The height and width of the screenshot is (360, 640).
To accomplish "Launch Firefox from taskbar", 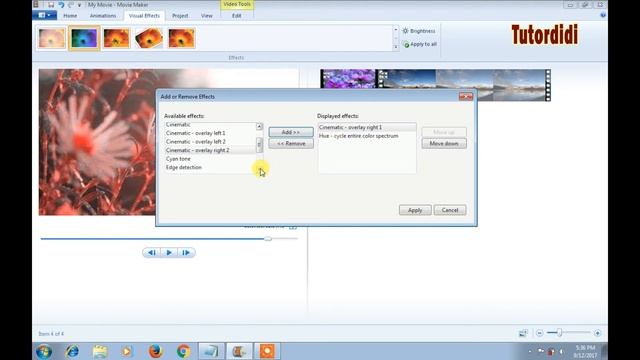I will [x=156, y=351].
